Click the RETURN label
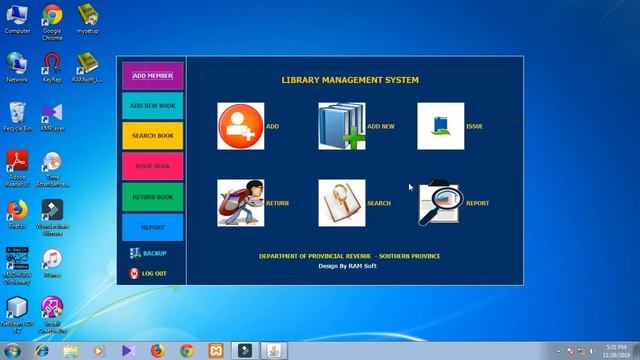The image size is (640, 360). 278,203
